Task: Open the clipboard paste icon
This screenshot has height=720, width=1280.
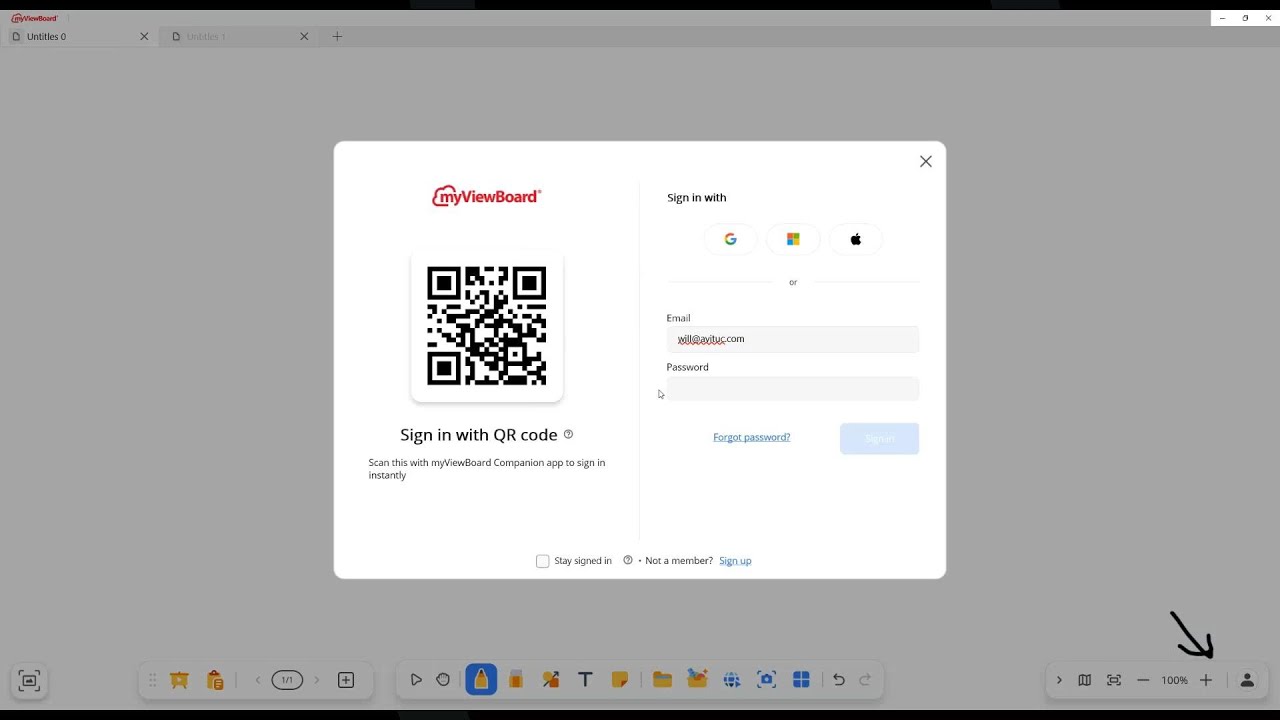Action: click(x=215, y=680)
